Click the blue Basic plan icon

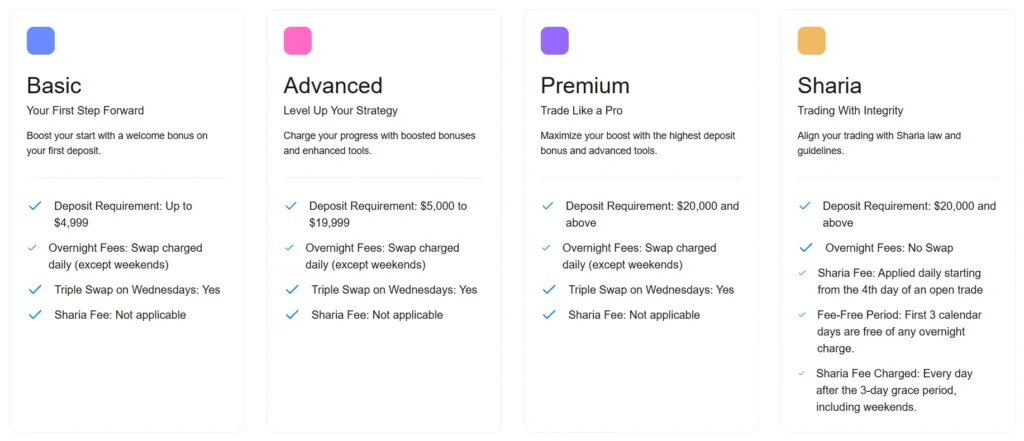click(x=41, y=41)
